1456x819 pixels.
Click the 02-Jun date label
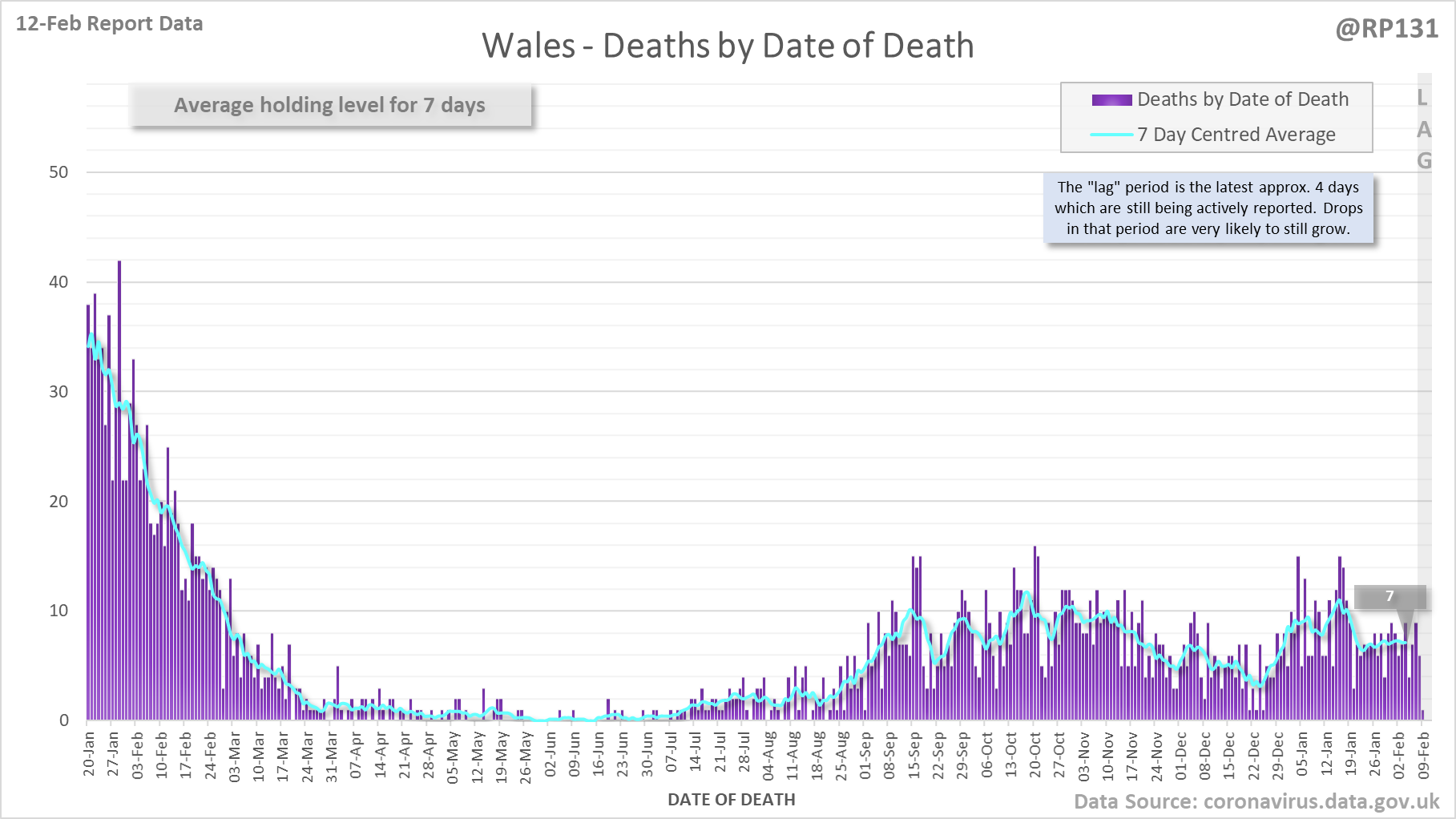[x=550, y=754]
